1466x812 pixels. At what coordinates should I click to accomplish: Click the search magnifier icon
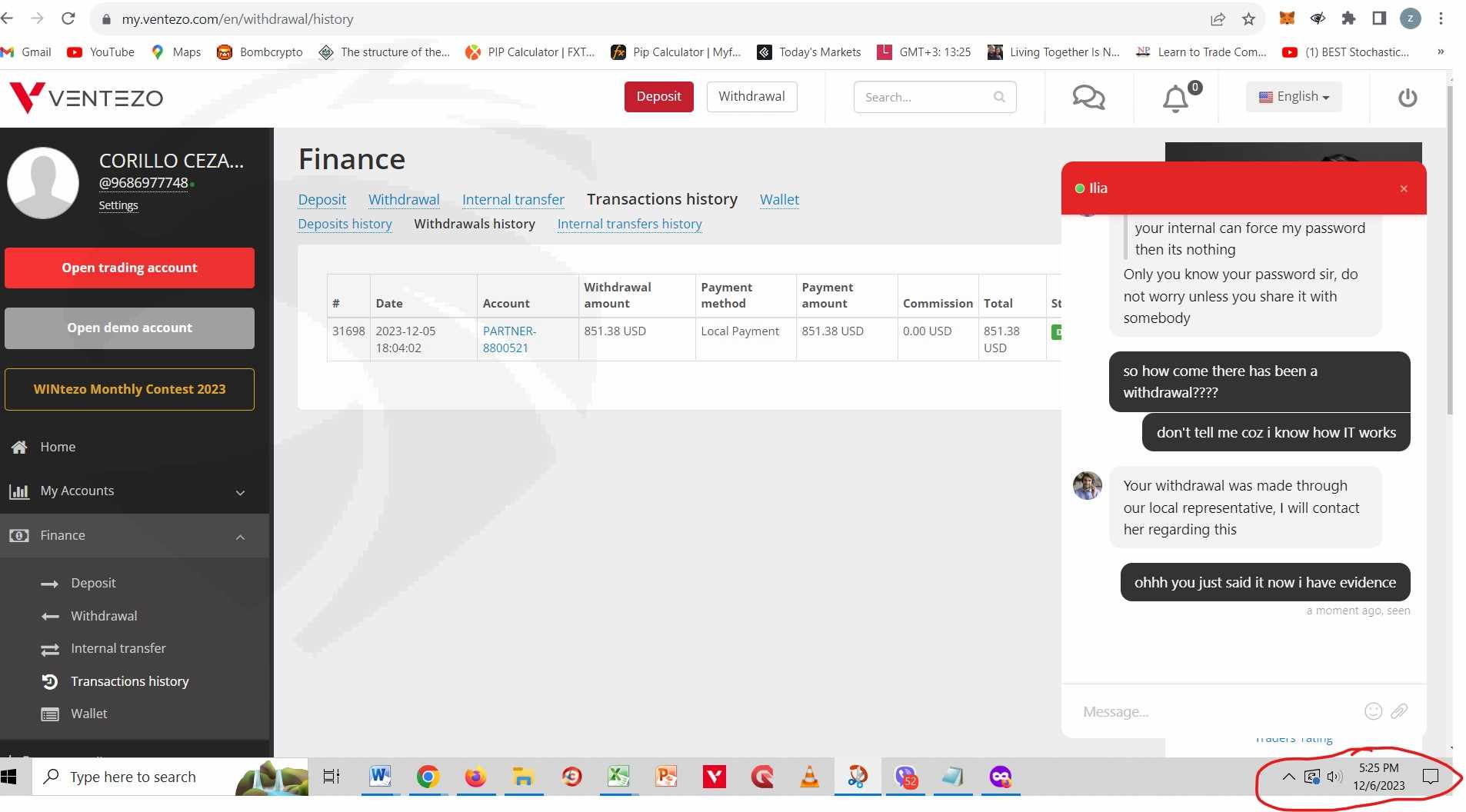999,97
